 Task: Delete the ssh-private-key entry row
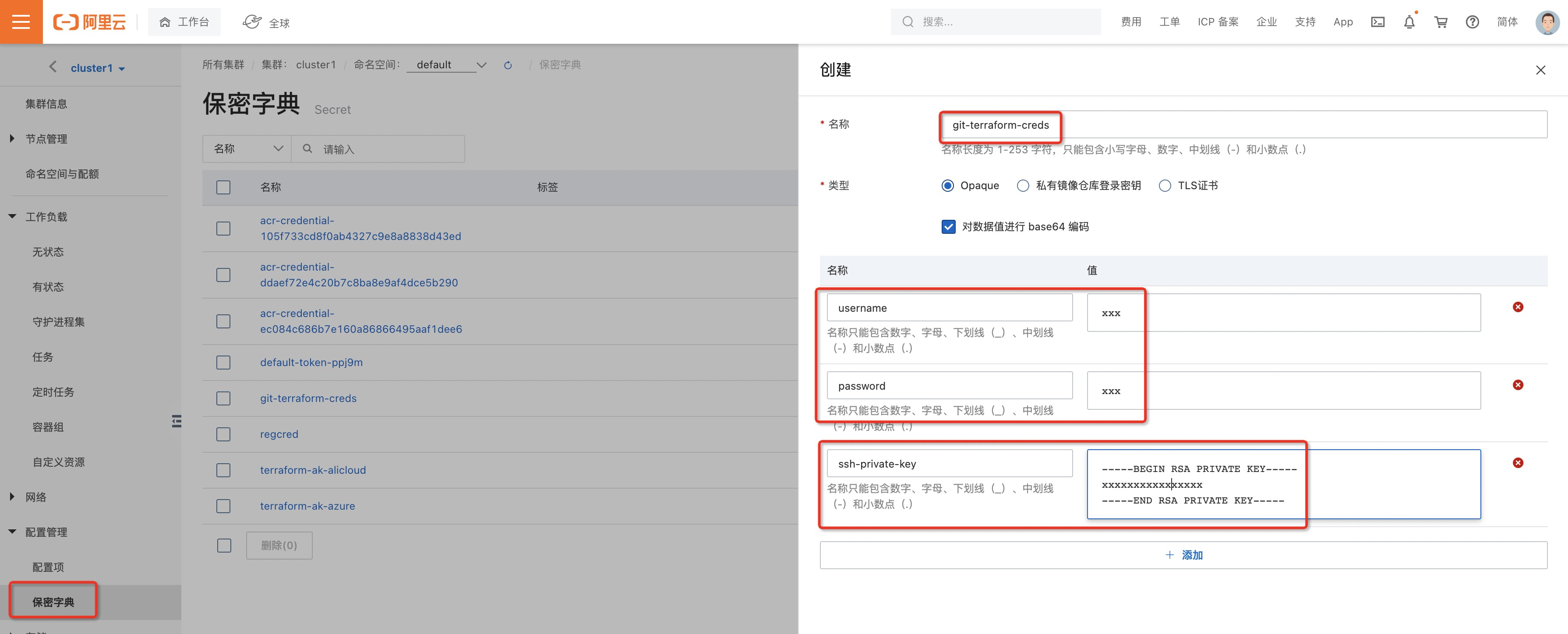tap(1518, 463)
